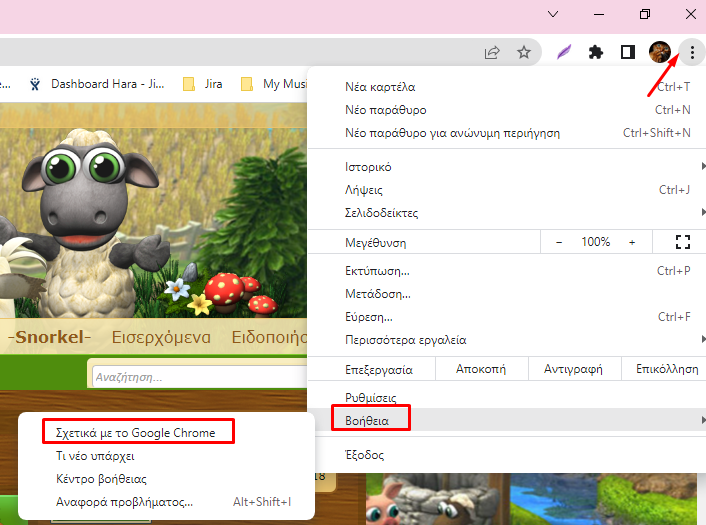Screen dimensions: 706x525
Task: Expand Περισσότερα εργαλεία submenu
Action: [507, 340]
